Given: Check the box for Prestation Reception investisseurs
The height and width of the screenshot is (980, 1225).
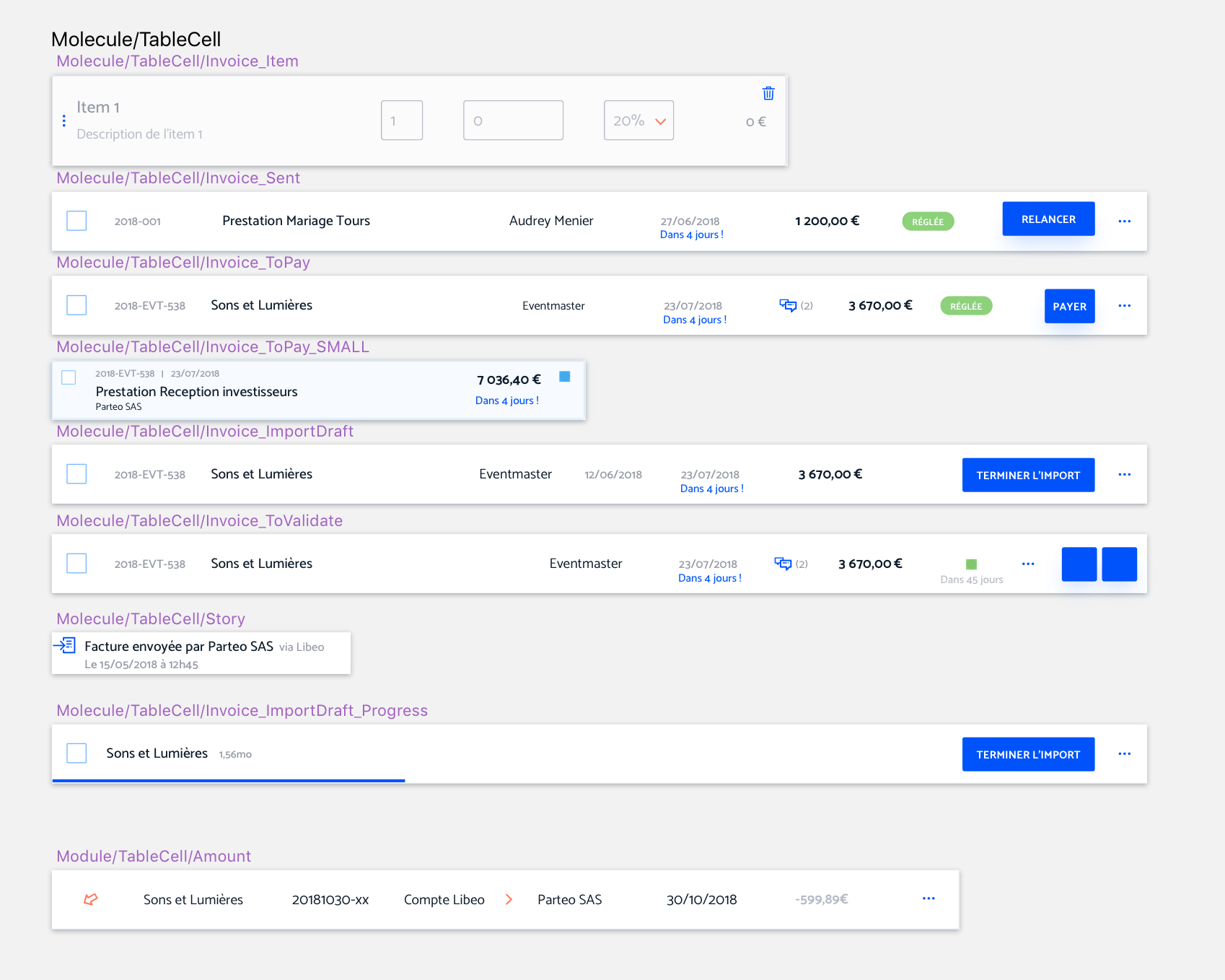Looking at the screenshot, I should (69, 377).
